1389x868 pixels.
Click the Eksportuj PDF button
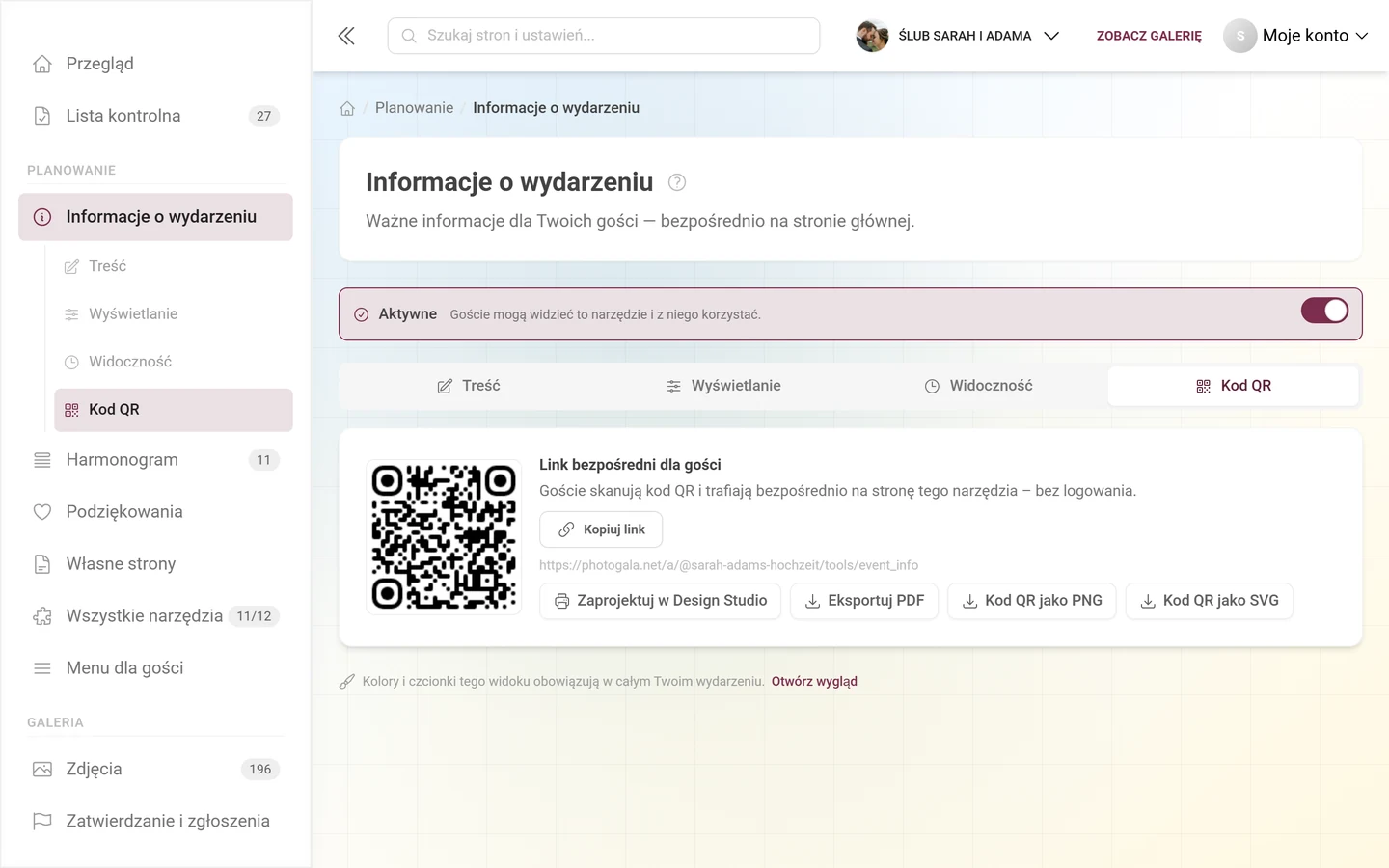click(864, 601)
